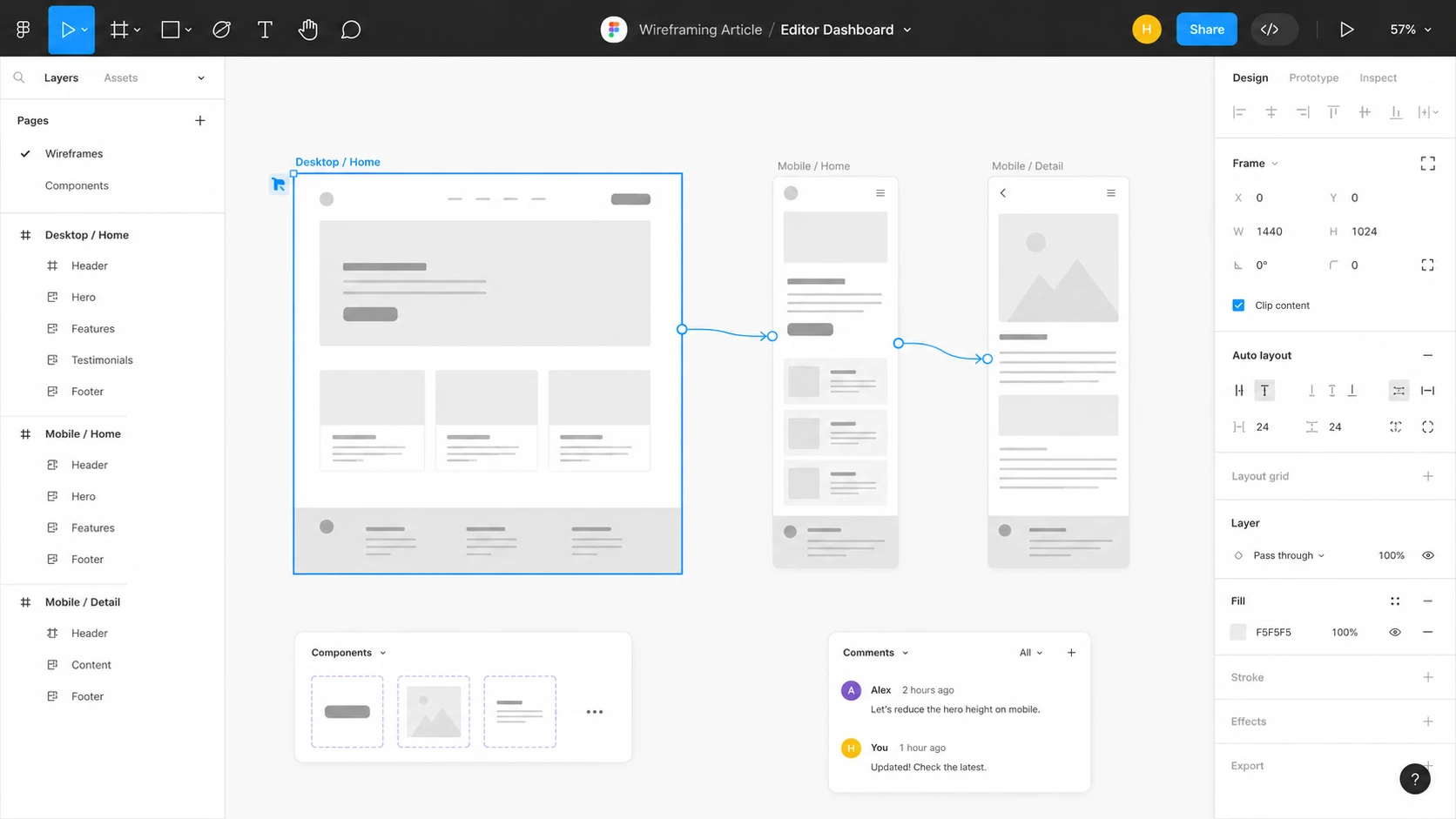Click the align left icon

point(1239,112)
